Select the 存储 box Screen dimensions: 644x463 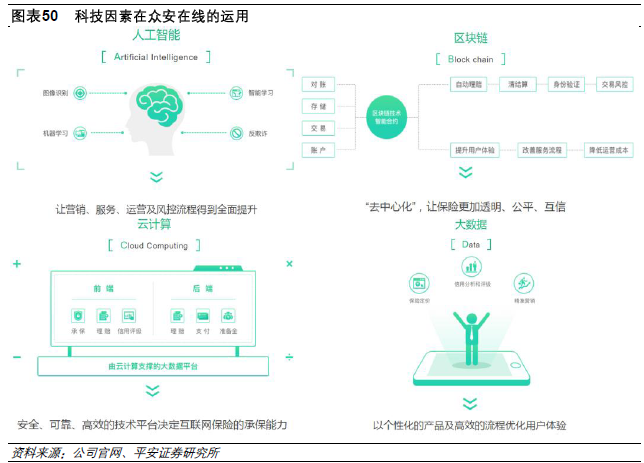pos(318,106)
